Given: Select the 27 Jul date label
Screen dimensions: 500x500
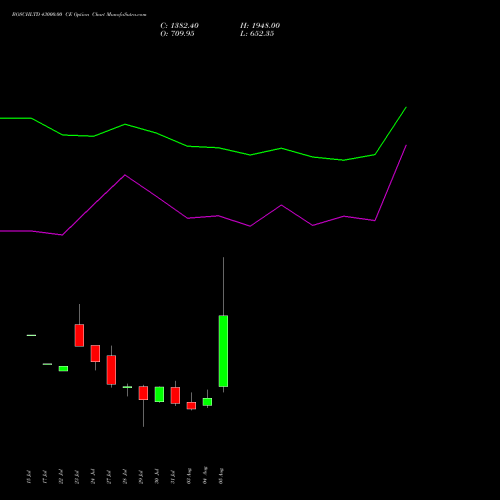Looking at the screenshot, I should click(109, 477).
